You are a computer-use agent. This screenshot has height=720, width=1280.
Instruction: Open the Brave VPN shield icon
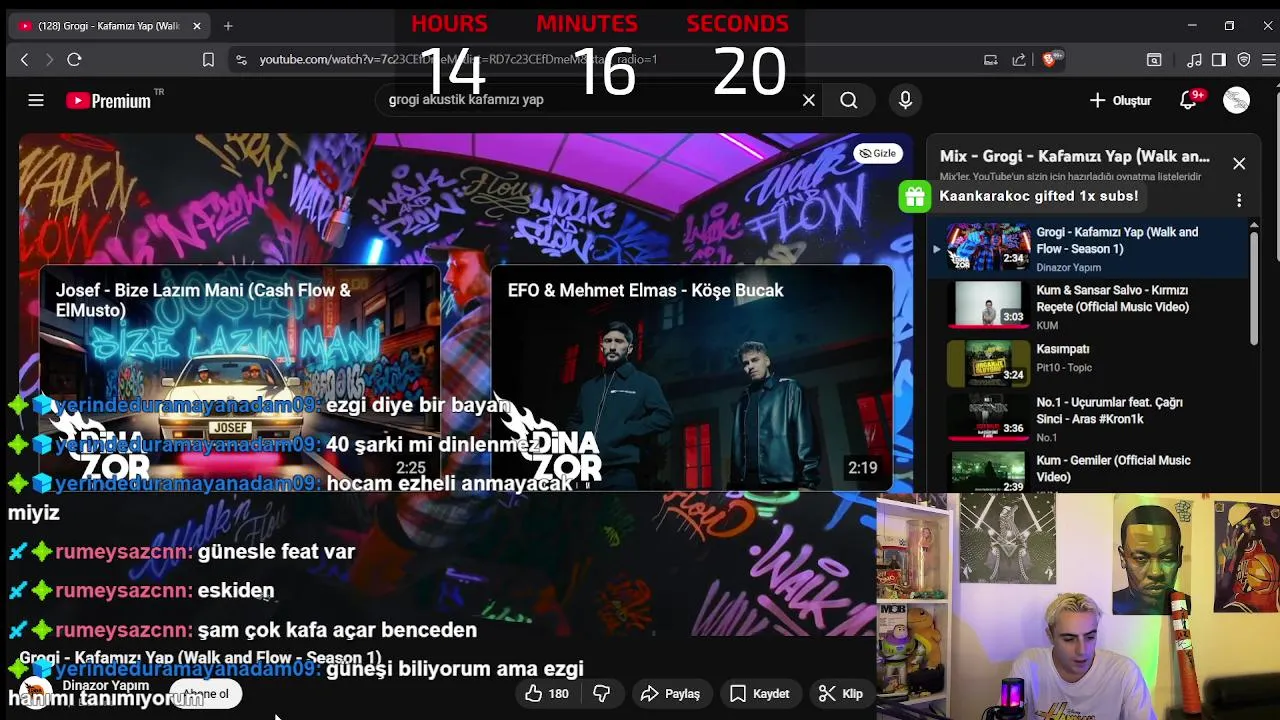(1244, 60)
